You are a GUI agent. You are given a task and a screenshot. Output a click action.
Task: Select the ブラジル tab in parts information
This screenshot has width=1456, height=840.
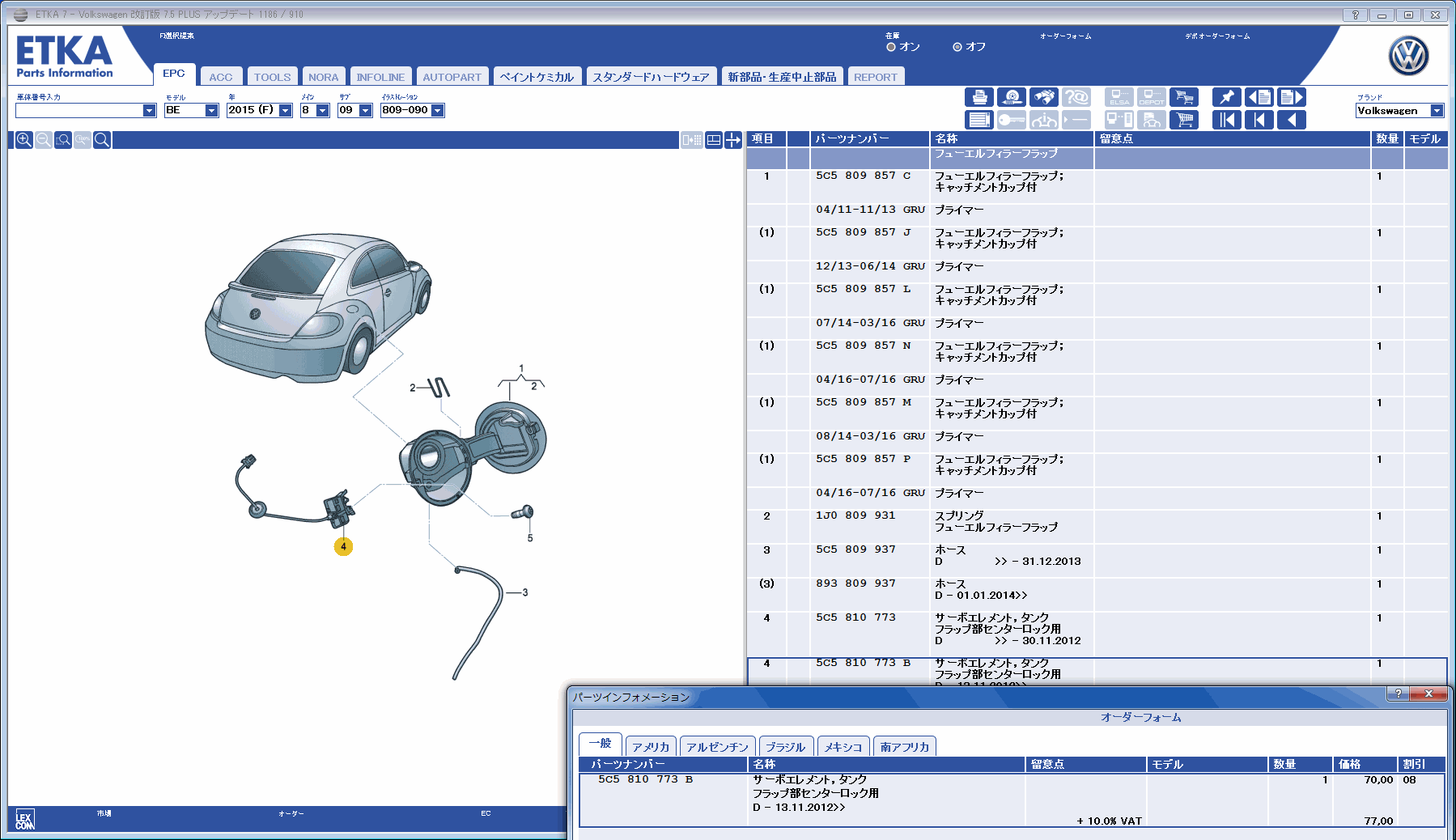(x=786, y=746)
